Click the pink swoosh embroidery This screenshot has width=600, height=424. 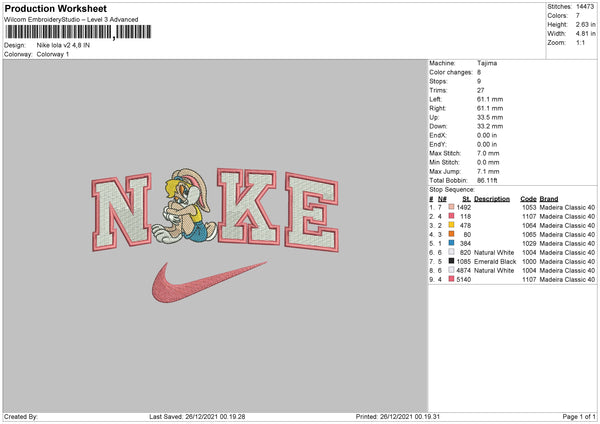click(x=209, y=282)
